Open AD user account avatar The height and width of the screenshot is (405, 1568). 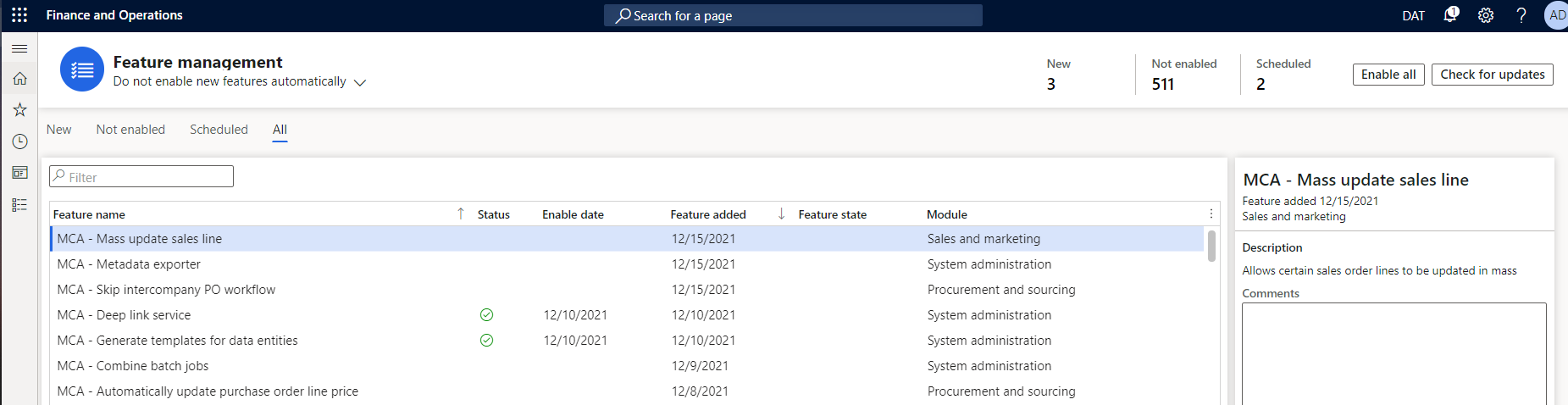[x=1557, y=15]
